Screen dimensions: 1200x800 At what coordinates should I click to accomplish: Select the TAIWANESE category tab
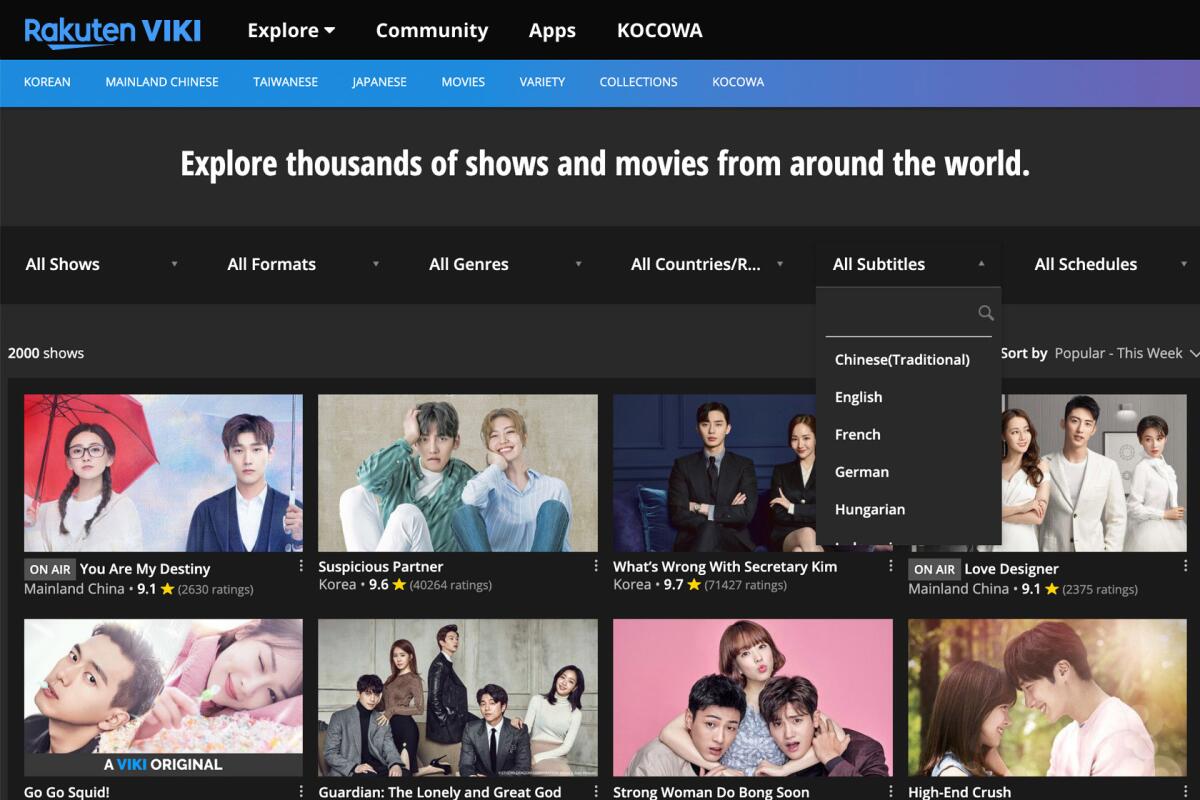(x=285, y=82)
